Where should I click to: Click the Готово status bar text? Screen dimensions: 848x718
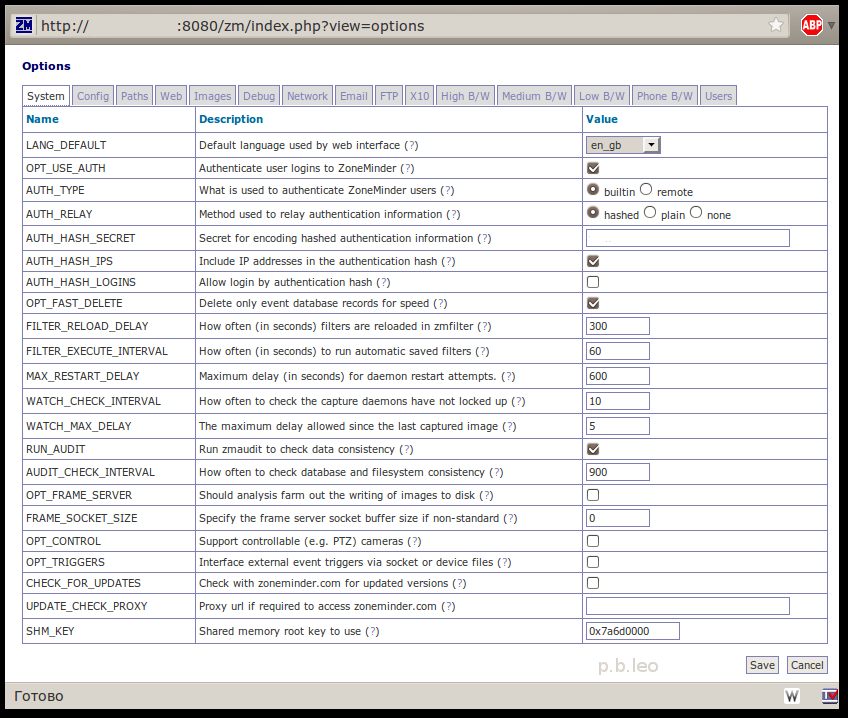(x=39, y=696)
